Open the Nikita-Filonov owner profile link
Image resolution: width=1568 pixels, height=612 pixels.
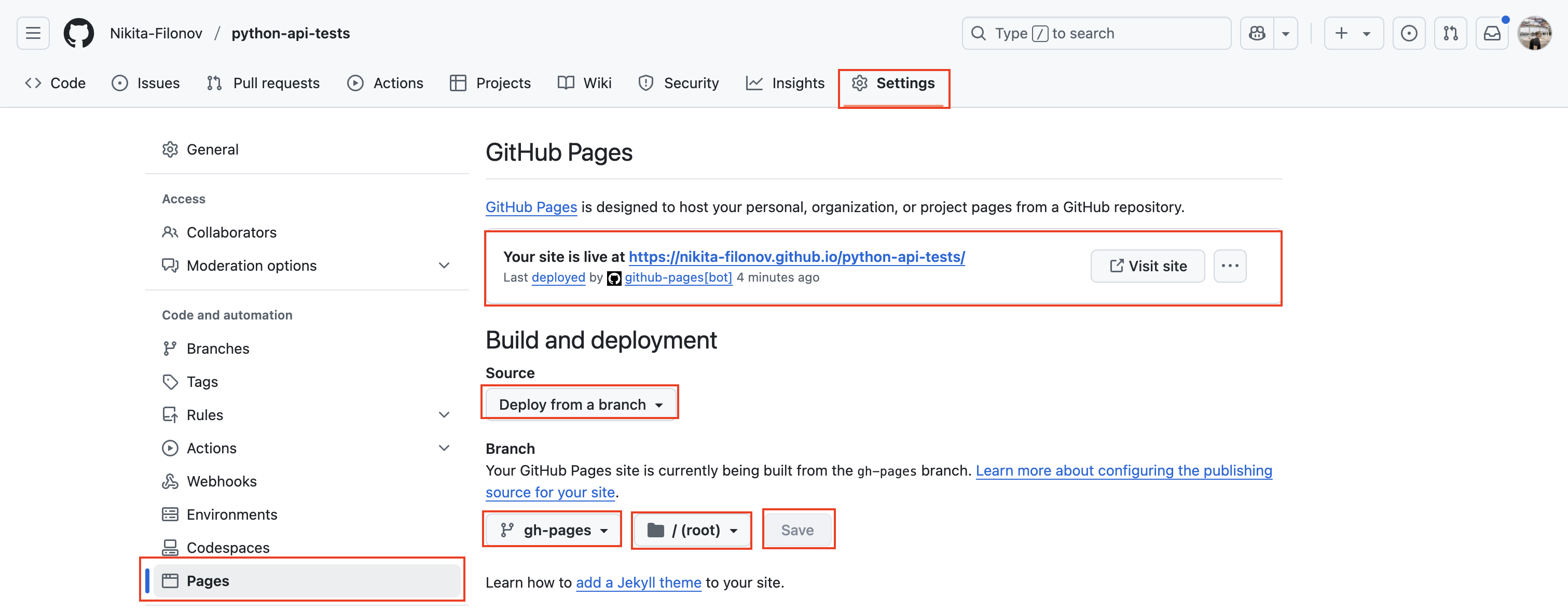point(156,33)
